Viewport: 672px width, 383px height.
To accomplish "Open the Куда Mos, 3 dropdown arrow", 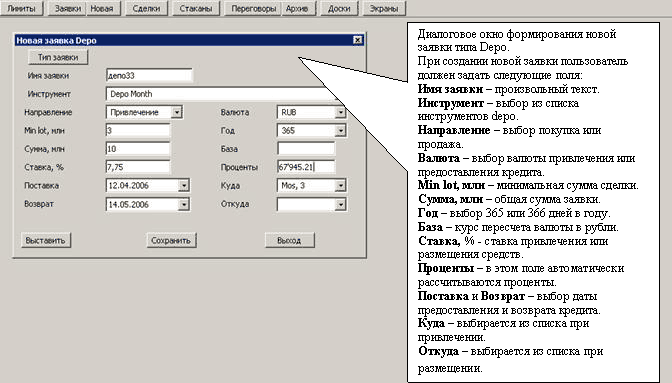I will [x=340, y=186].
